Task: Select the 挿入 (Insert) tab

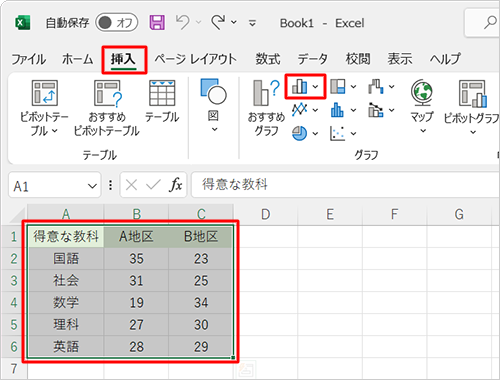Action: (123, 59)
